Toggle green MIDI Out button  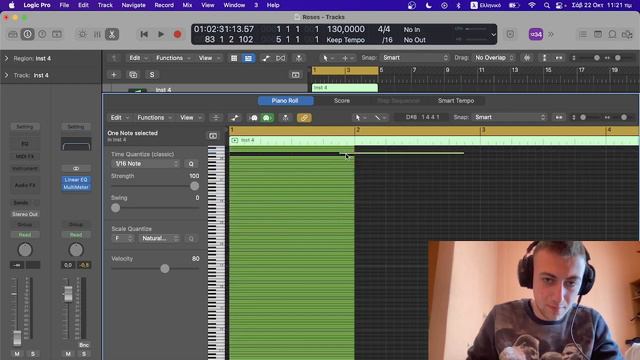(x=267, y=118)
